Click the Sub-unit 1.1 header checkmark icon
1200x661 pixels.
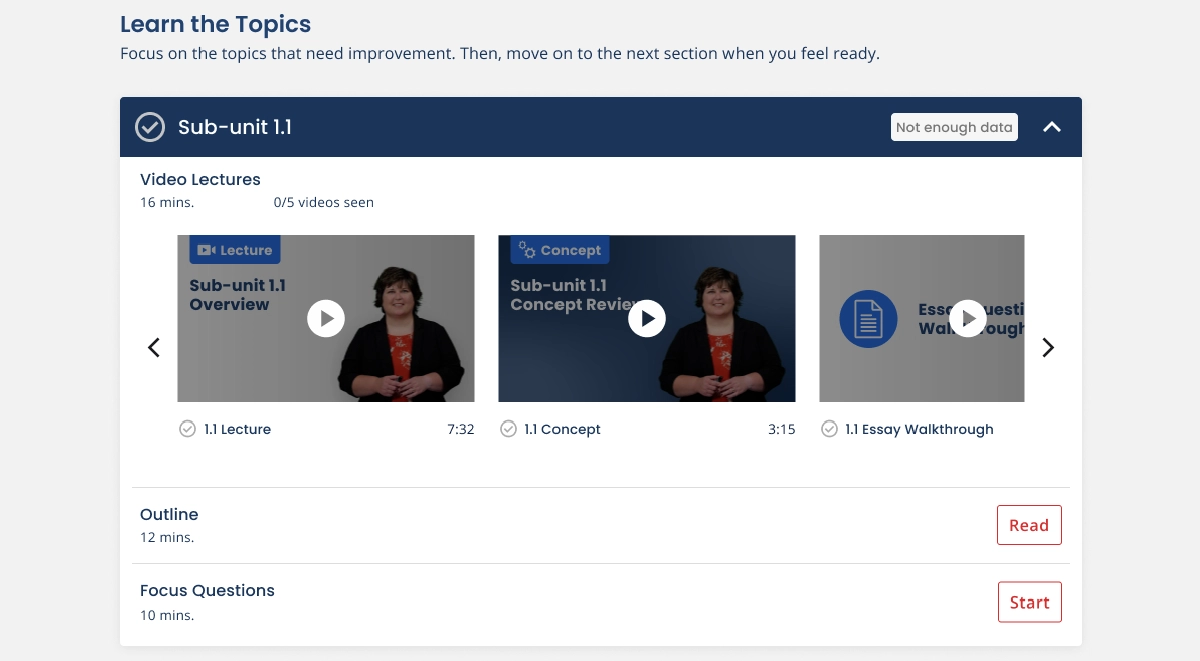(150, 127)
